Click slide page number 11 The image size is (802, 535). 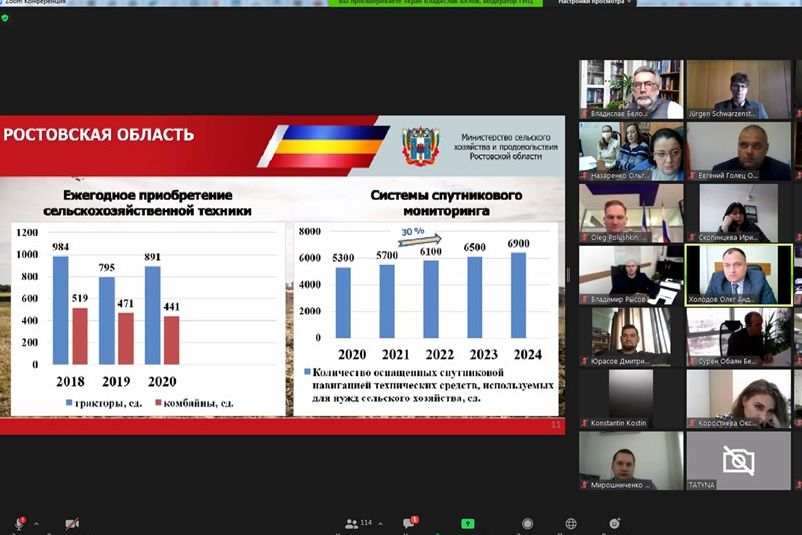point(556,425)
